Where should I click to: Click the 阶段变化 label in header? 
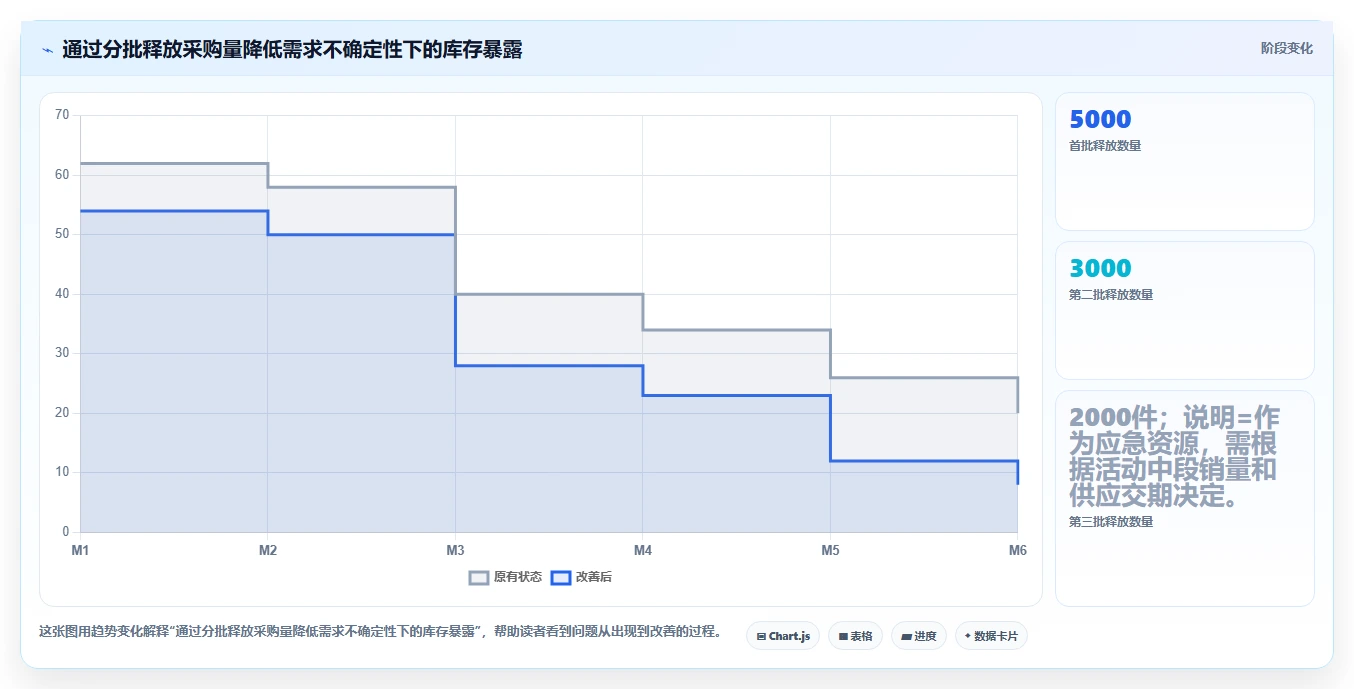click(1286, 48)
